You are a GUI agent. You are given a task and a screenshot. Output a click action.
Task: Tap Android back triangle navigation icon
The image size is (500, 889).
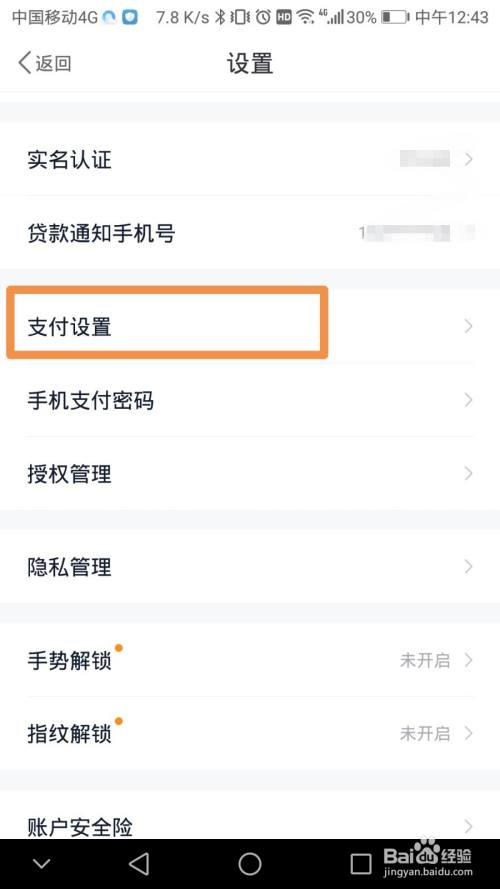[x=139, y=863]
